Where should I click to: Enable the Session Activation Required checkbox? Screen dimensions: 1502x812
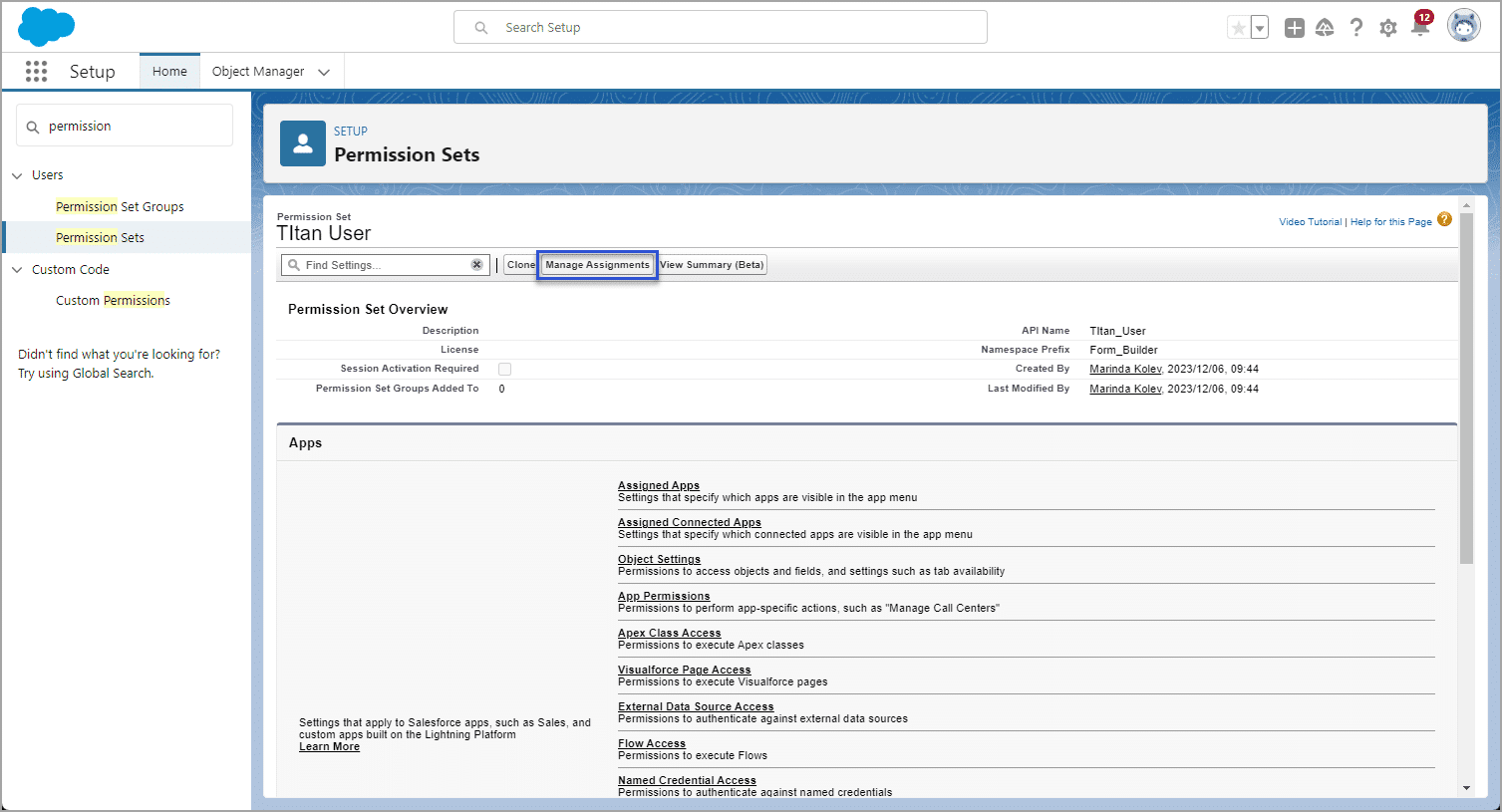pyautogui.click(x=504, y=369)
